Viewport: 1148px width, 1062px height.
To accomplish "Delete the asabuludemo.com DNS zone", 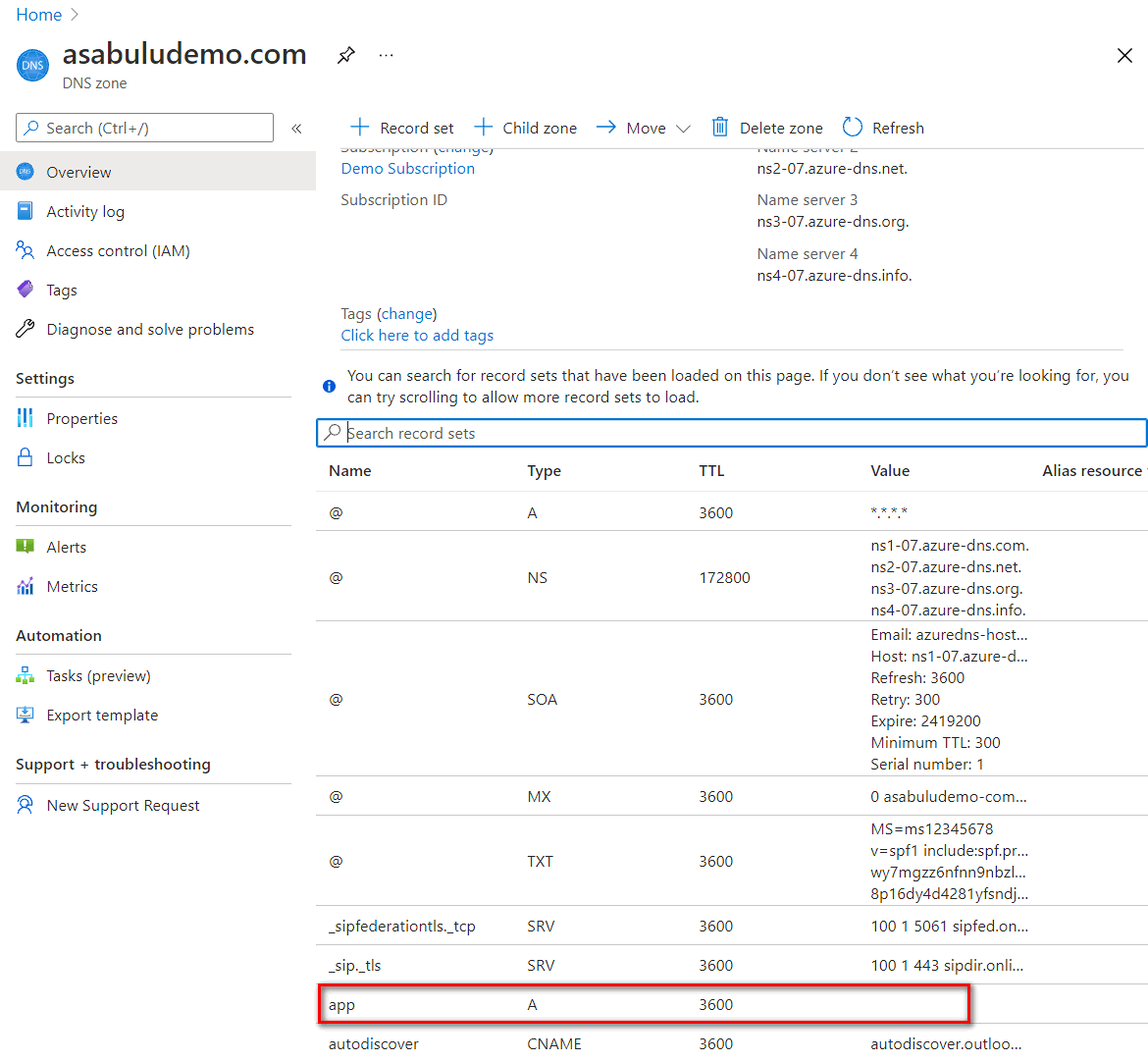I will (767, 128).
